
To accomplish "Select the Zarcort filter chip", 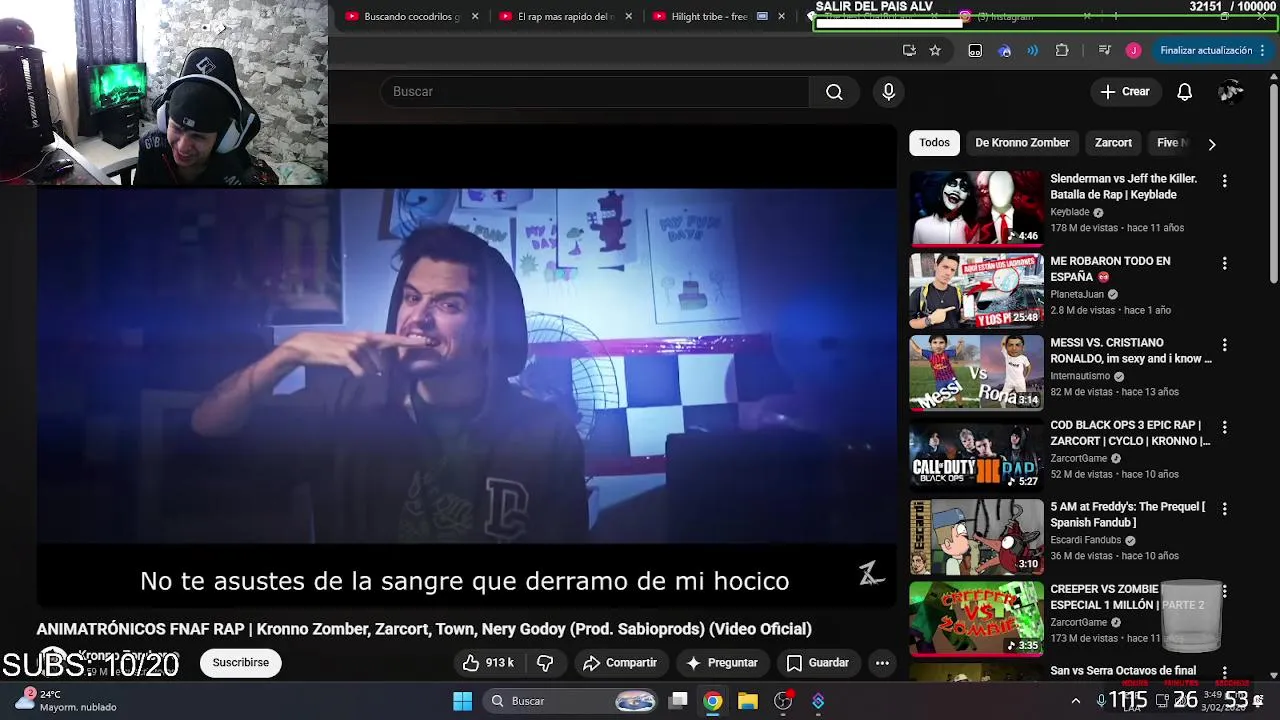I will click(x=1113, y=143).
